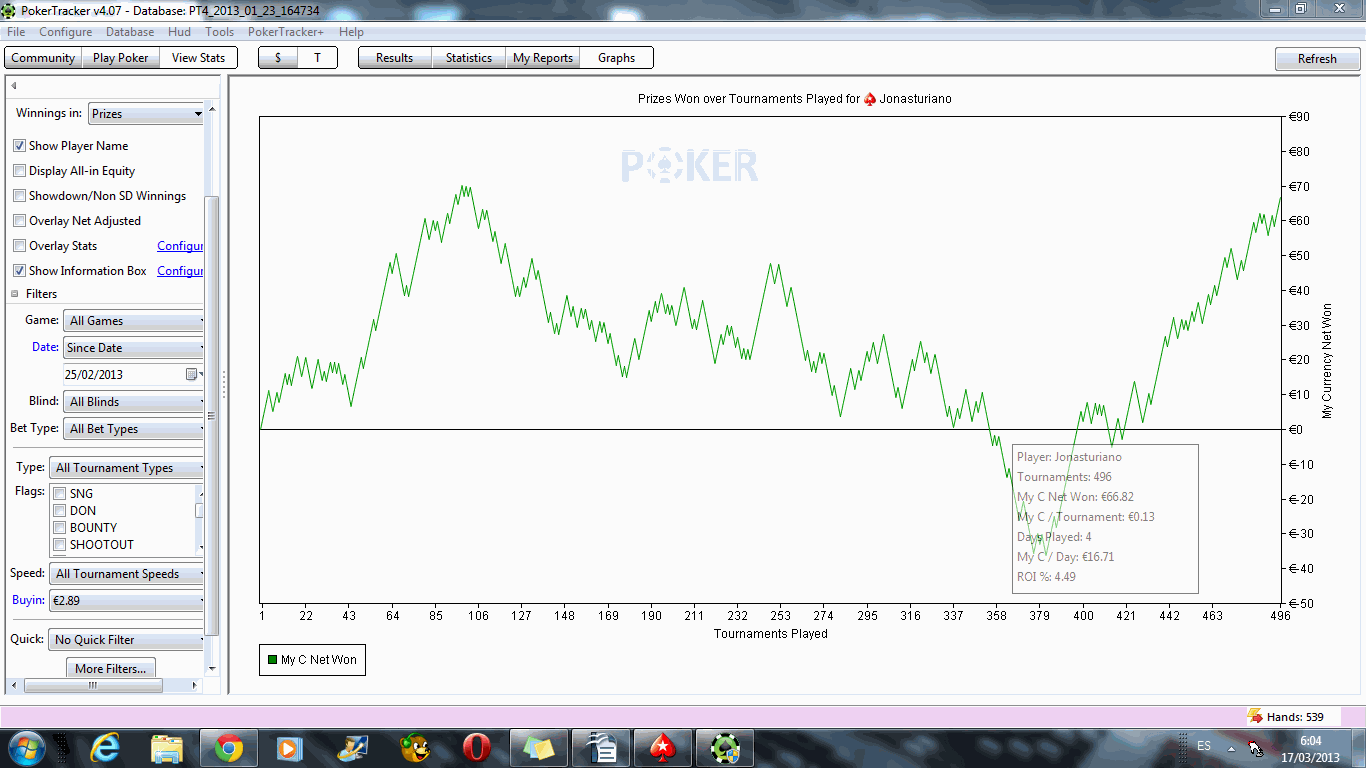Viewport: 1366px width, 768px height.
Task: Collapse the Filters section
Action: [x=15, y=294]
